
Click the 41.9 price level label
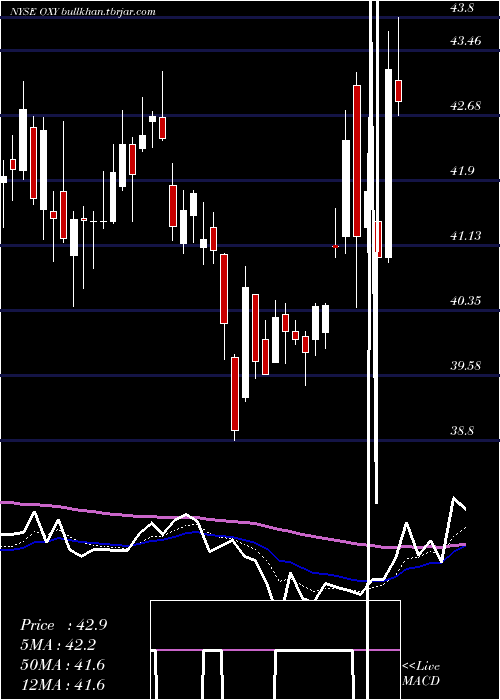(461, 171)
